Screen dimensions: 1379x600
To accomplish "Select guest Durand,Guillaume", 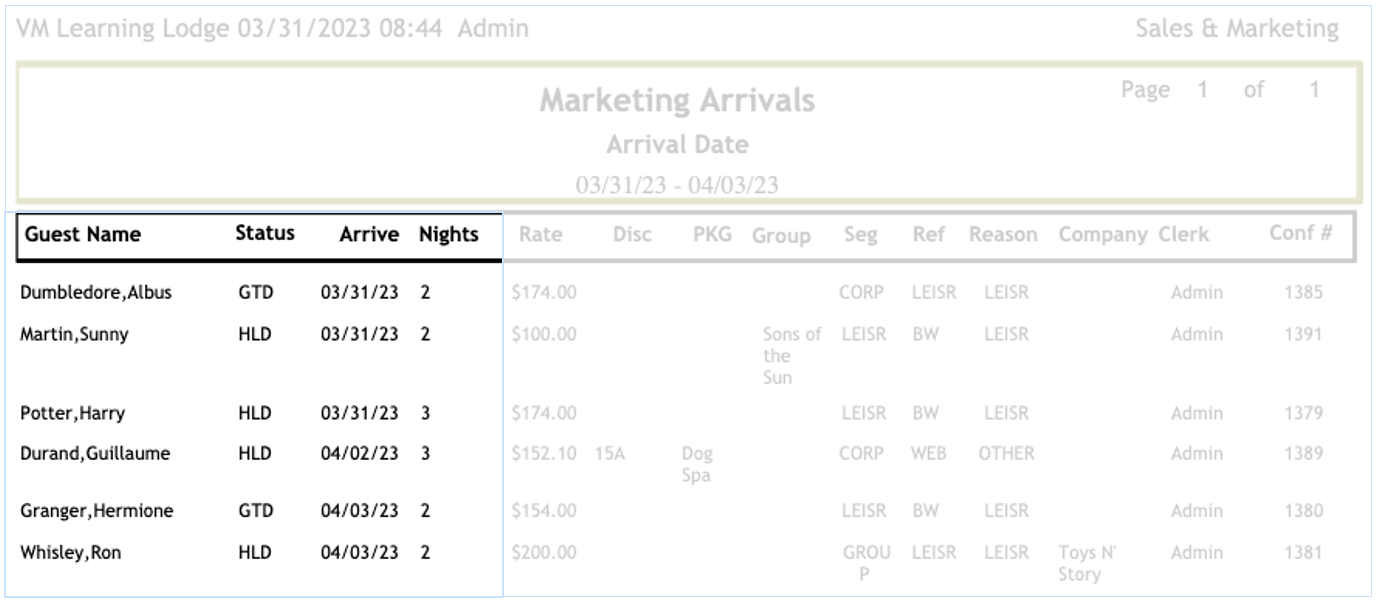I will pos(95,453).
